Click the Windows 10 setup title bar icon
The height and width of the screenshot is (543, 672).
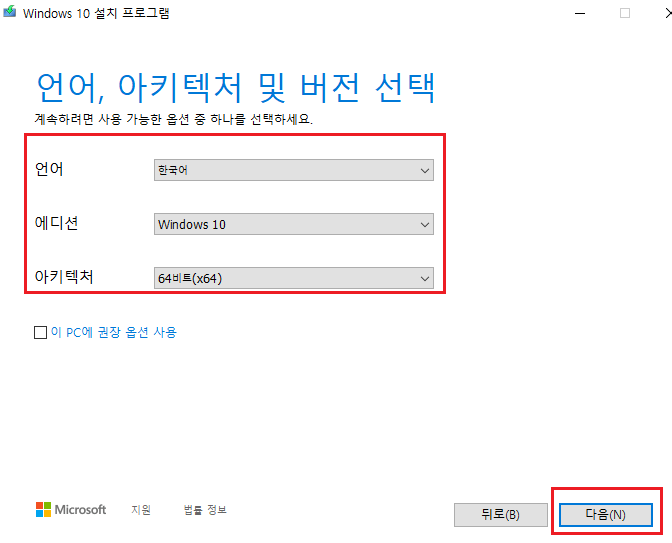pos(9,12)
